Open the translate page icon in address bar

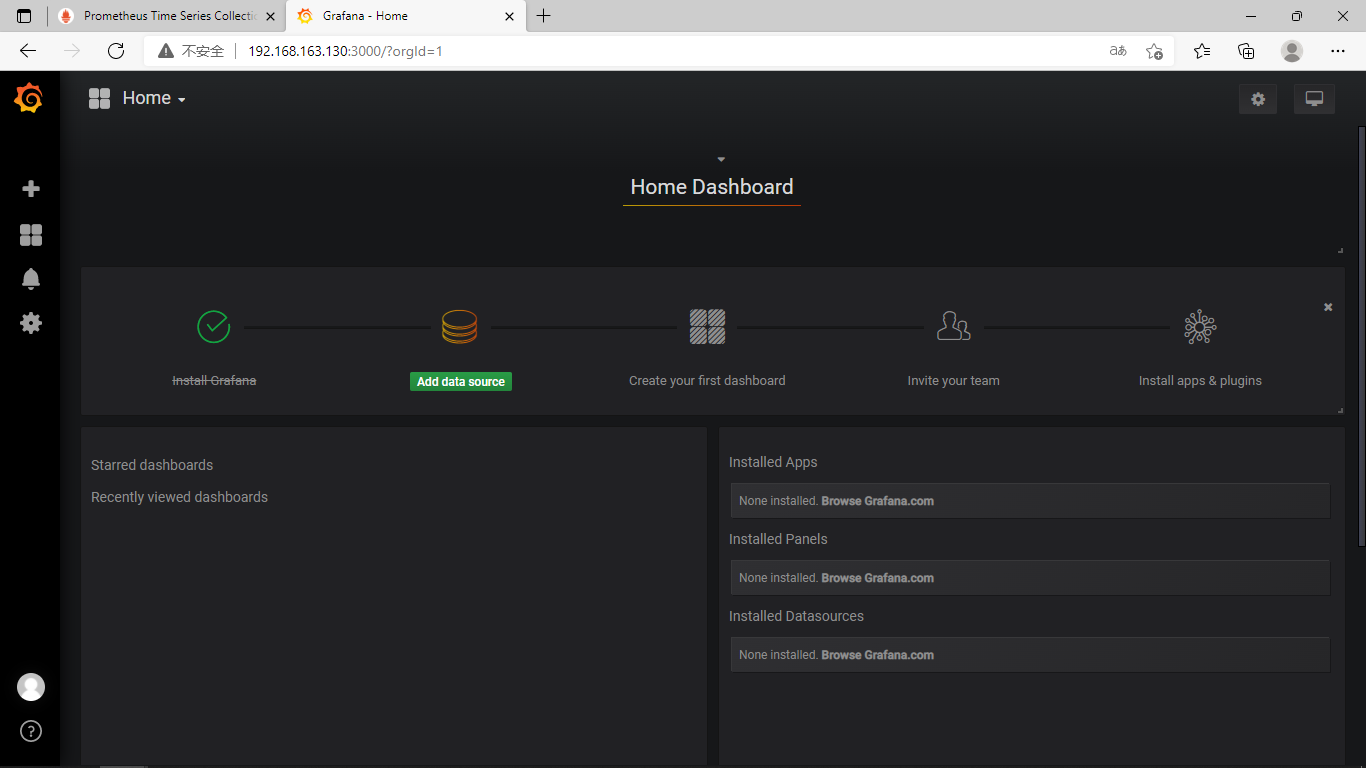click(x=1118, y=51)
